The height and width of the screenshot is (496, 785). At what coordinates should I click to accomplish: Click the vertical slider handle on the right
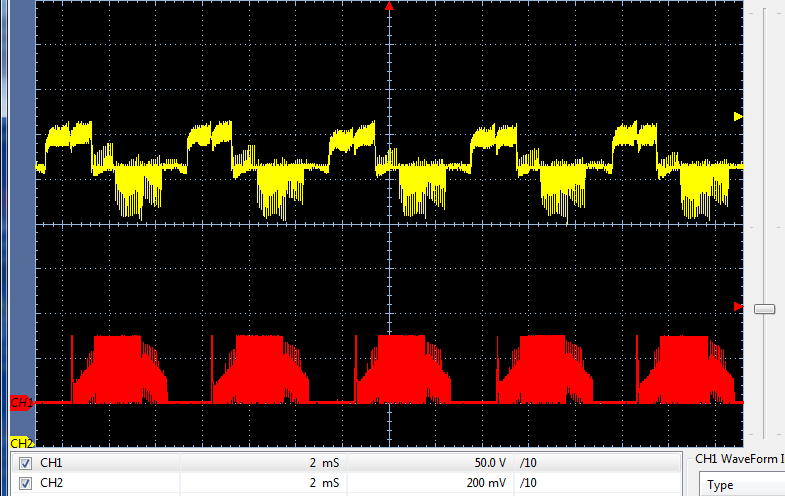coord(764,309)
